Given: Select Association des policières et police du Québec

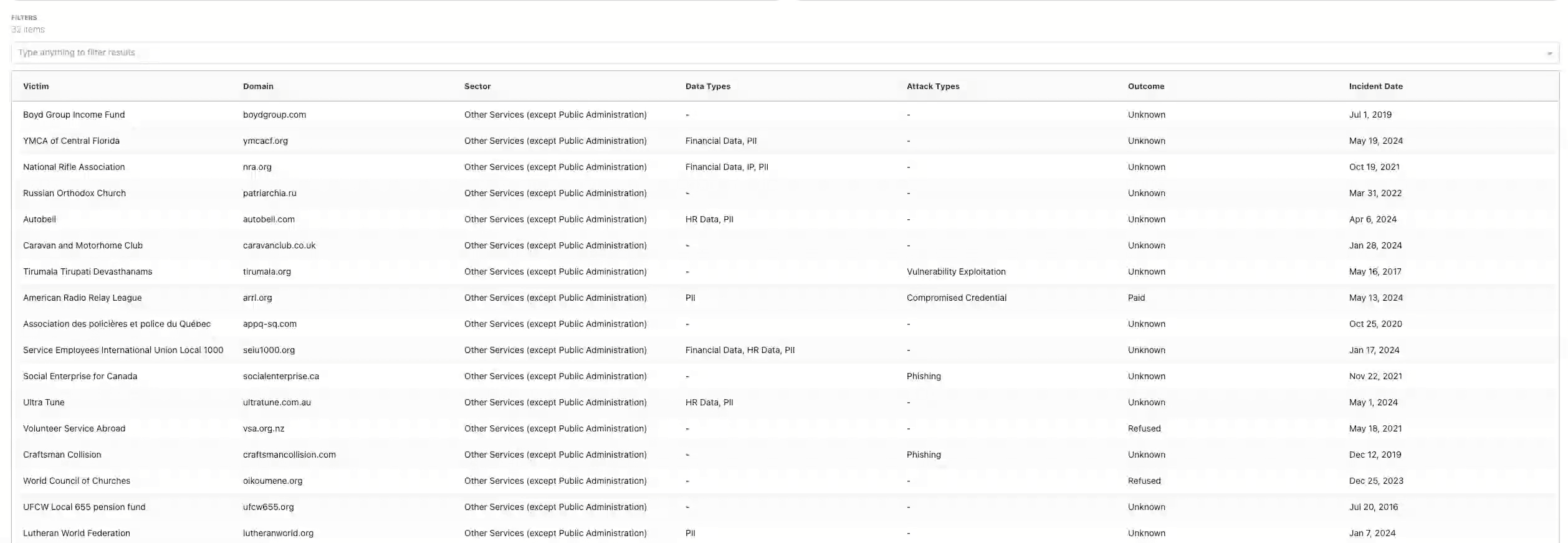Looking at the screenshot, I should 117,324.
